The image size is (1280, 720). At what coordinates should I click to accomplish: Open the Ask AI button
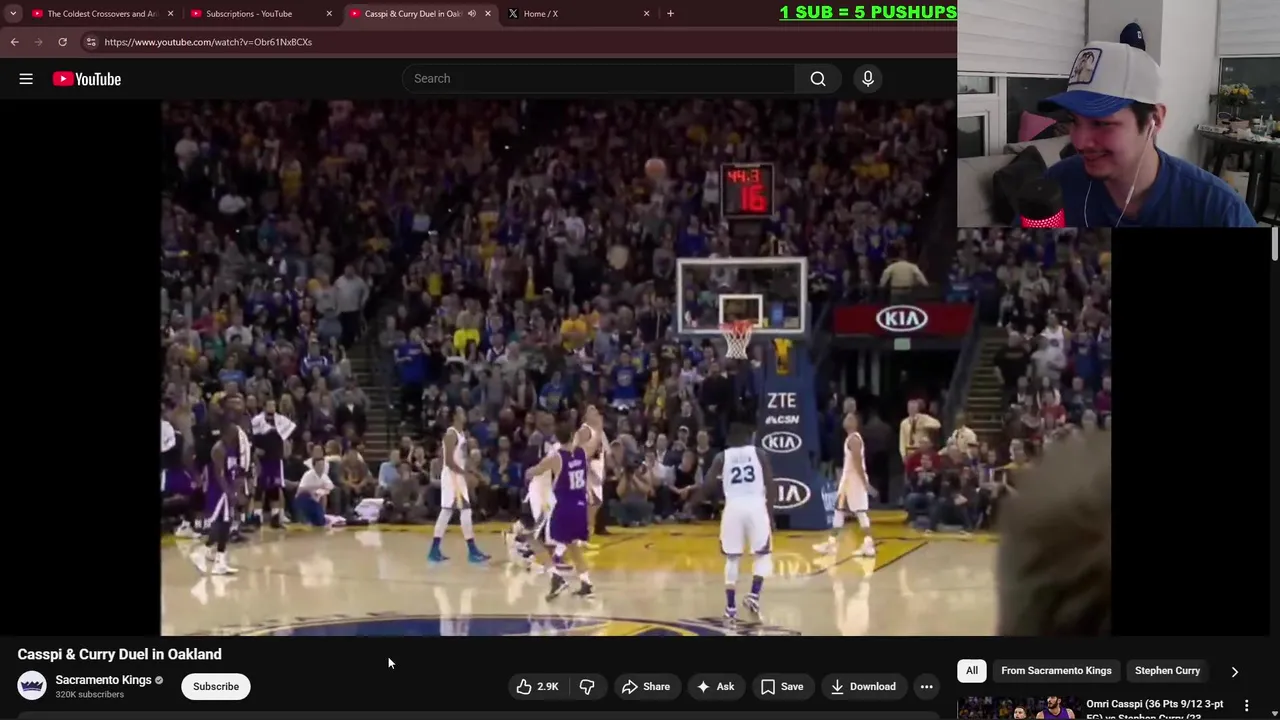[716, 687]
